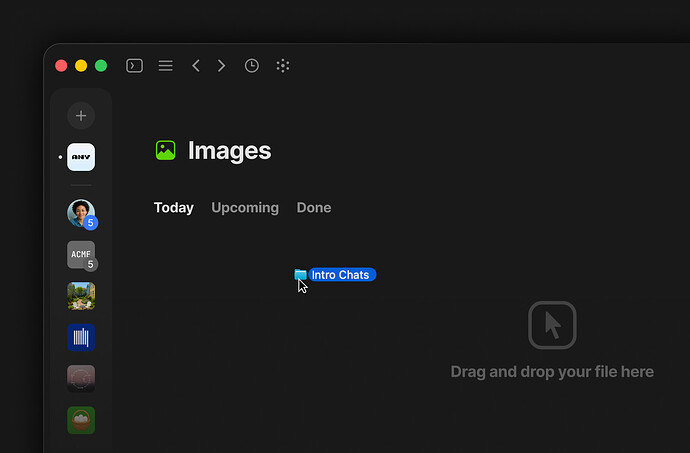The height and width of the screenshot is (453, 690).
Task: Switch to the Upcoming tab
Action: (x=245, y=208)
